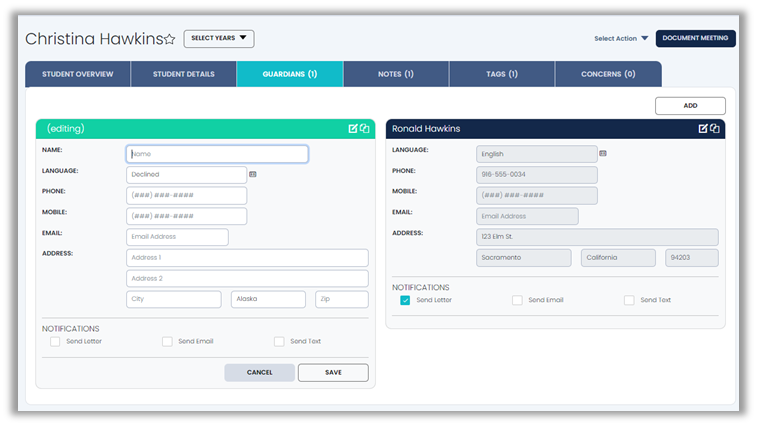Image resolution: width=757 pixels, height=426 pixels.
Task: Open the Select Years dropdown
Action: tap(219, 39)
